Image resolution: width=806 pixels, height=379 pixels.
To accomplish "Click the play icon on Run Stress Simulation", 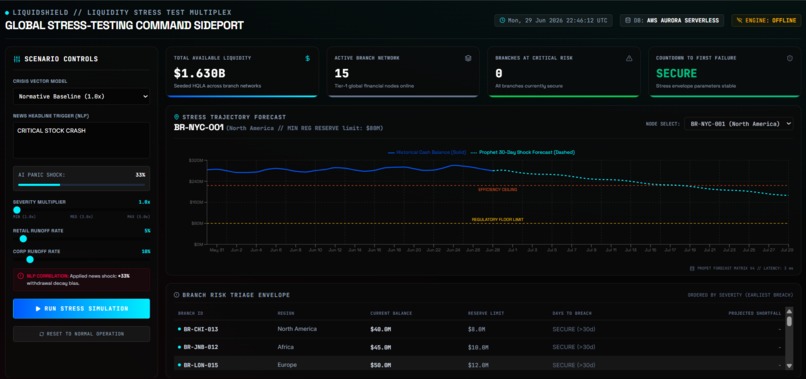I will pos(38,309).
